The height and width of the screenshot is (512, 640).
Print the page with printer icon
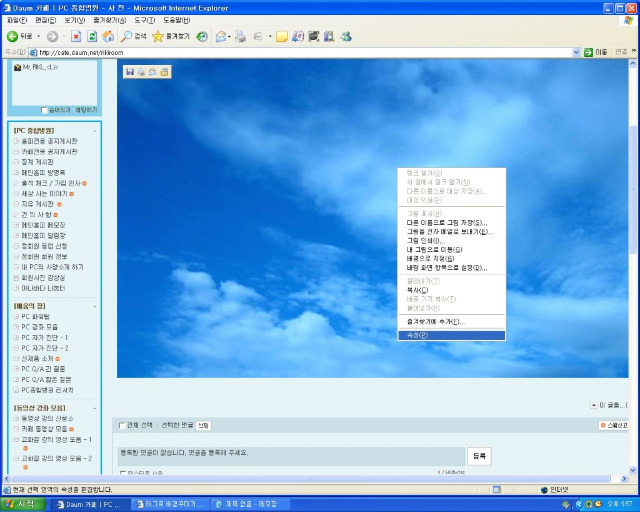tap(240, 37)
